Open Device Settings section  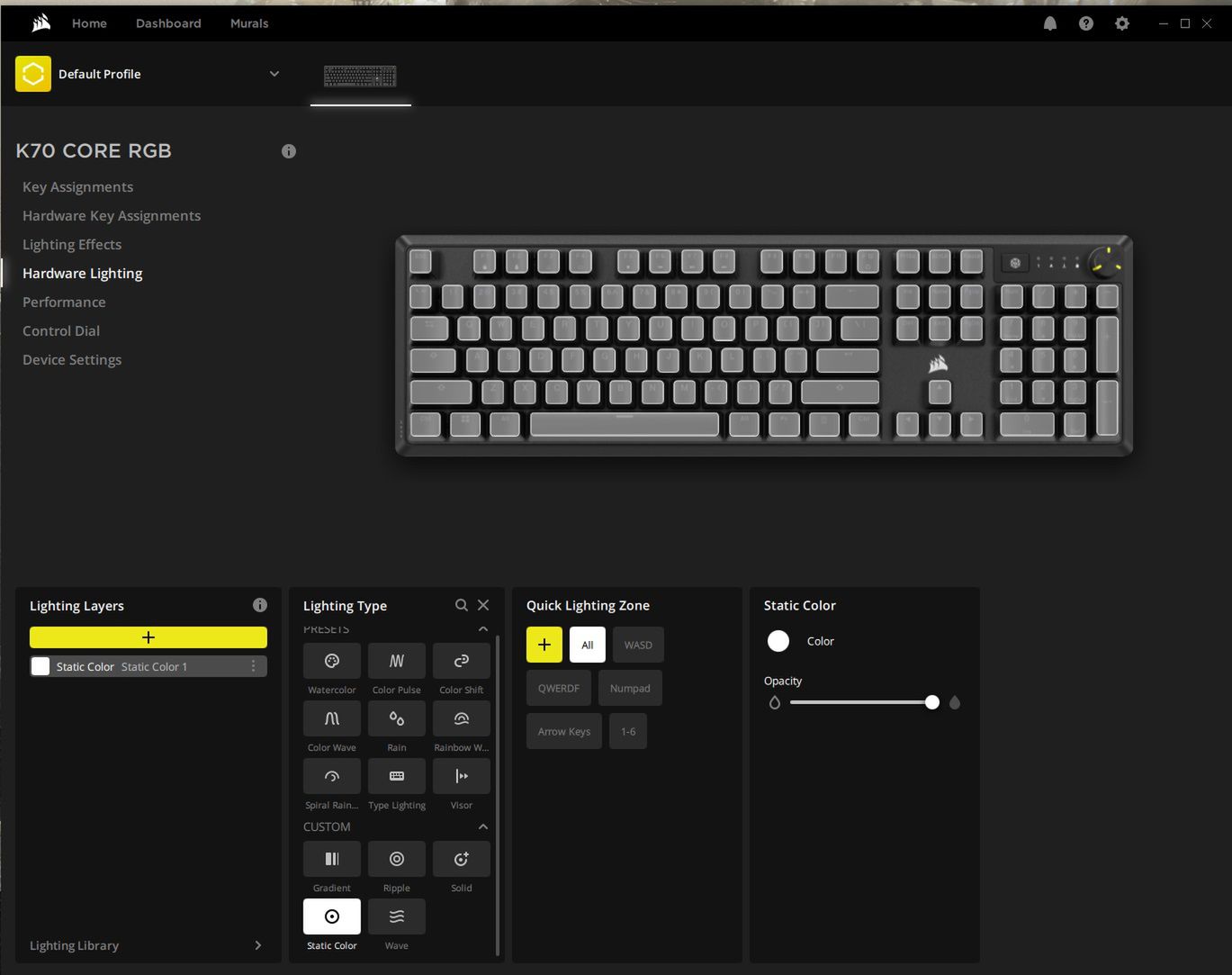pyautogui.click(x=72, y=359)
